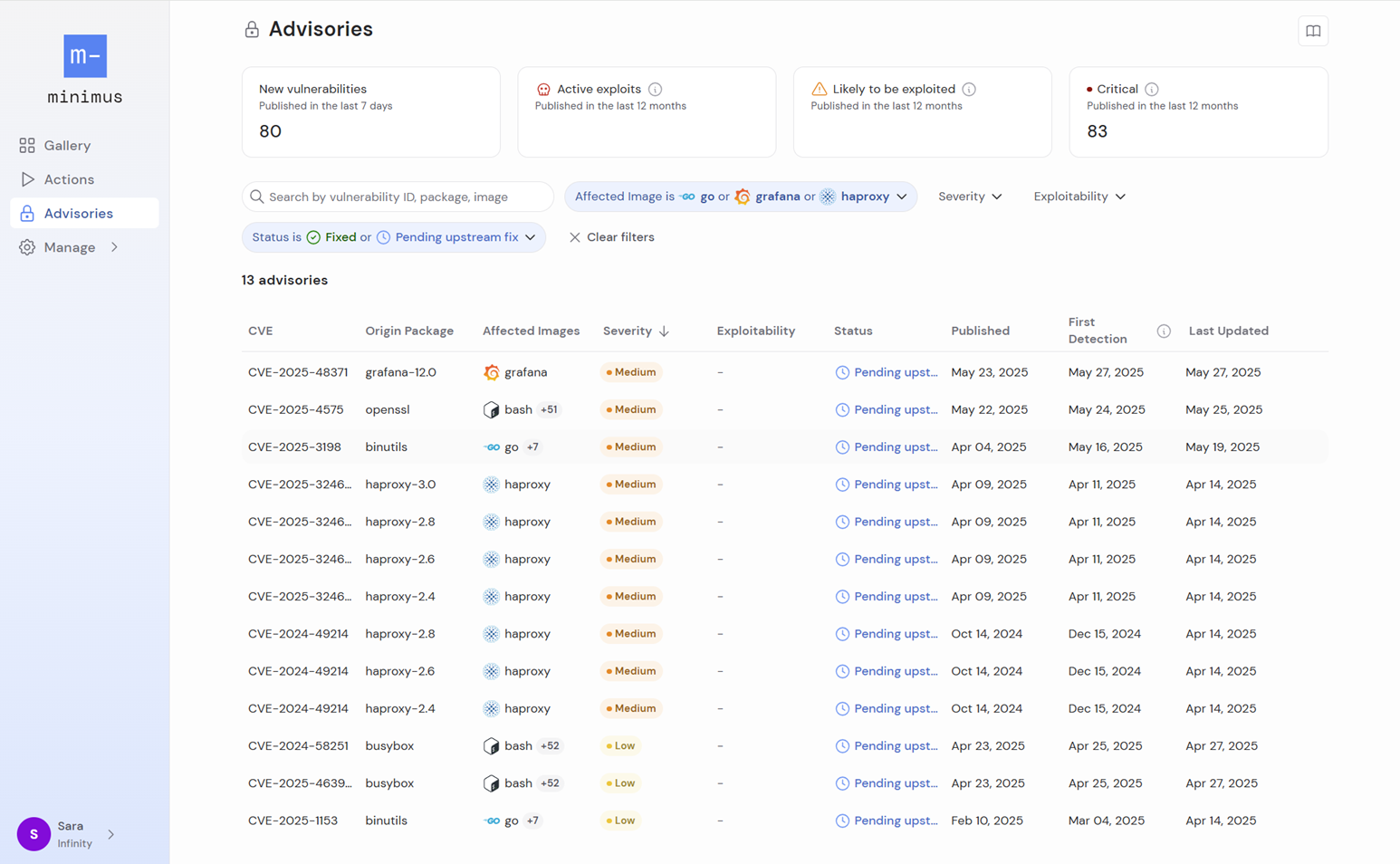The width and height of the screenshot is (1400, 864).
Task: Open the Severity filter dropdown
Action: click(970, 197)
